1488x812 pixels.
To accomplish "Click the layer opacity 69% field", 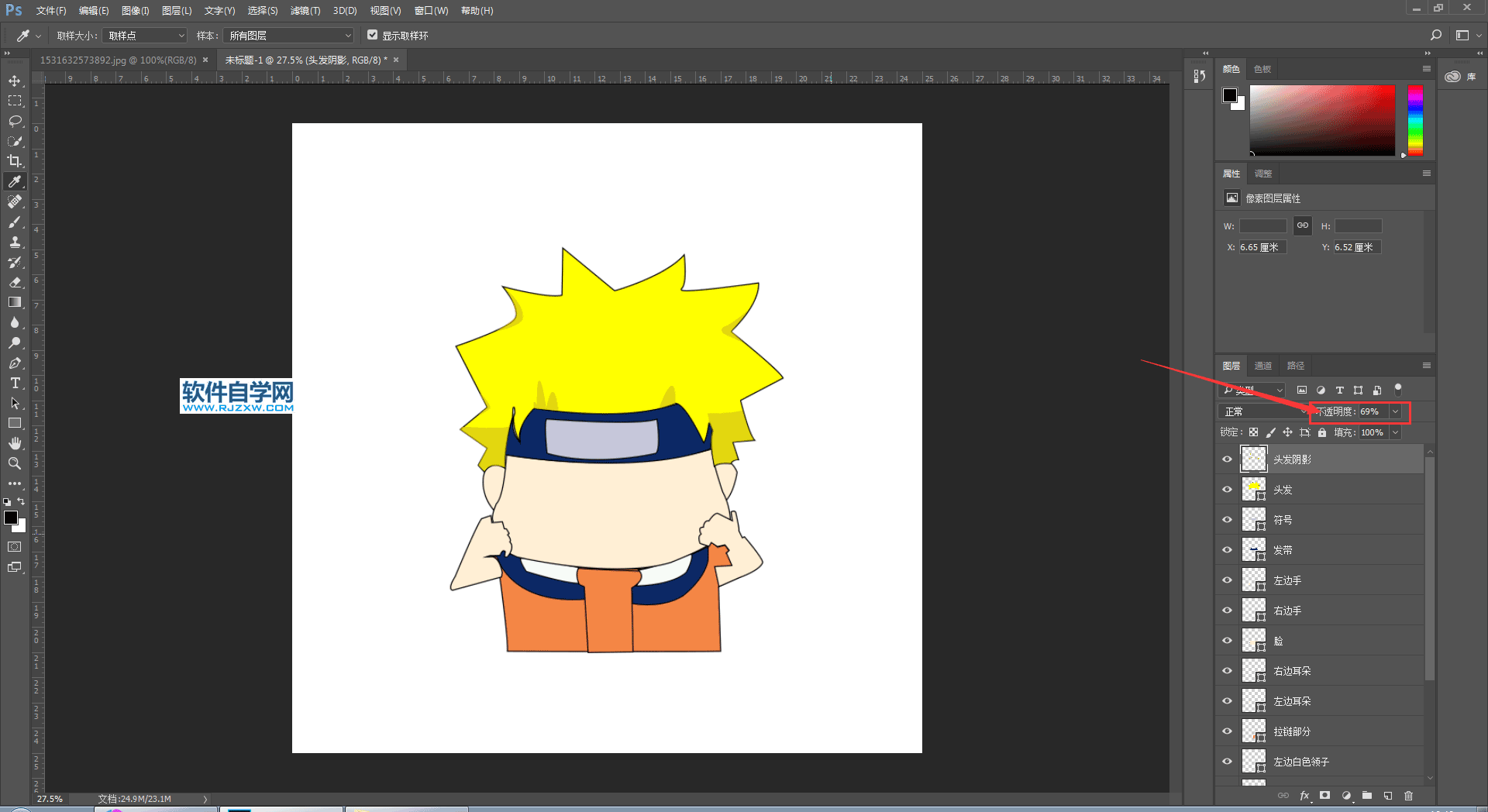I will (x=1372, y=411).
